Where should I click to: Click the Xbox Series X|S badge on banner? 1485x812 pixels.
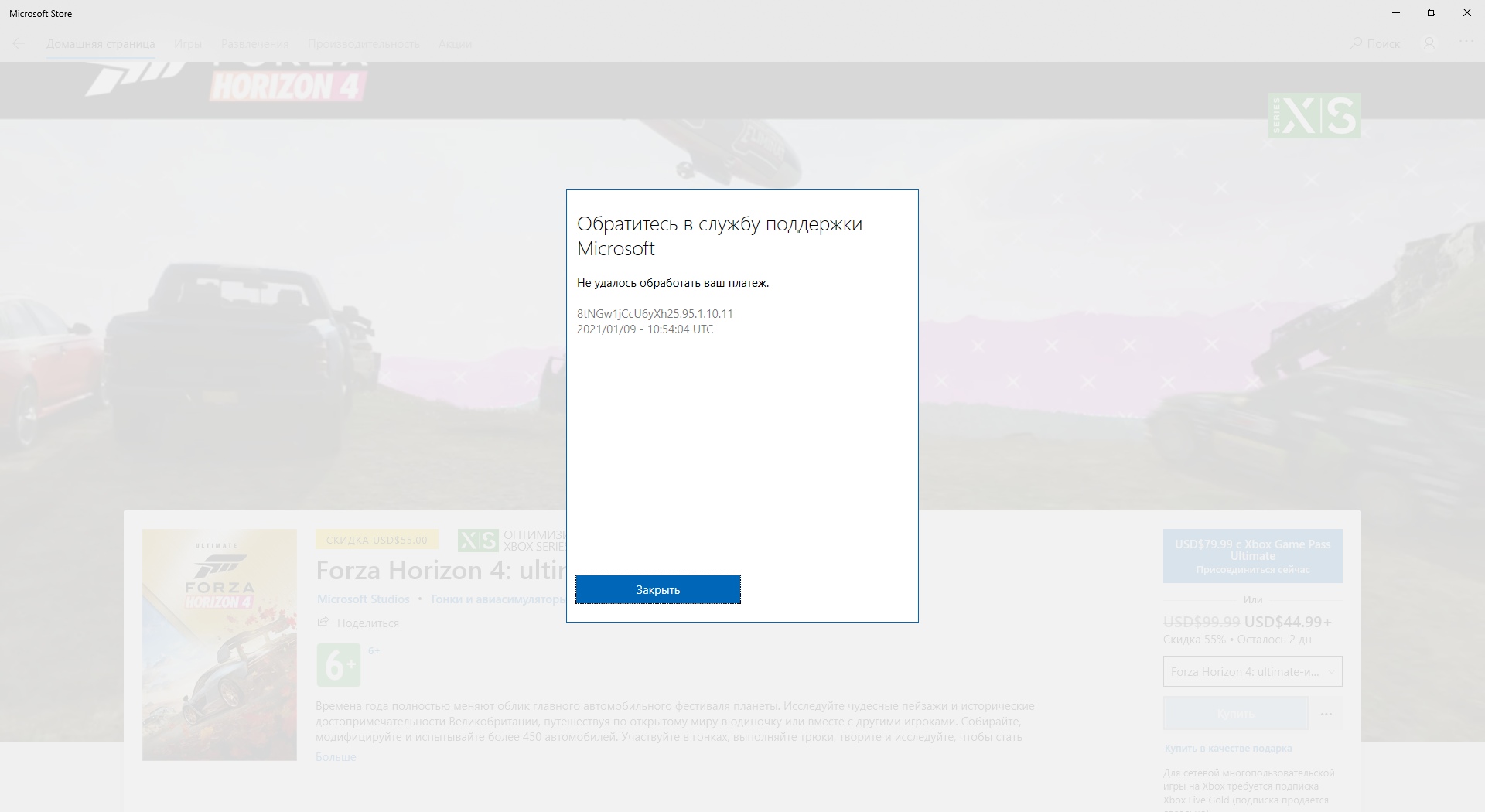pyautogui.click(x=1314, y=116)
